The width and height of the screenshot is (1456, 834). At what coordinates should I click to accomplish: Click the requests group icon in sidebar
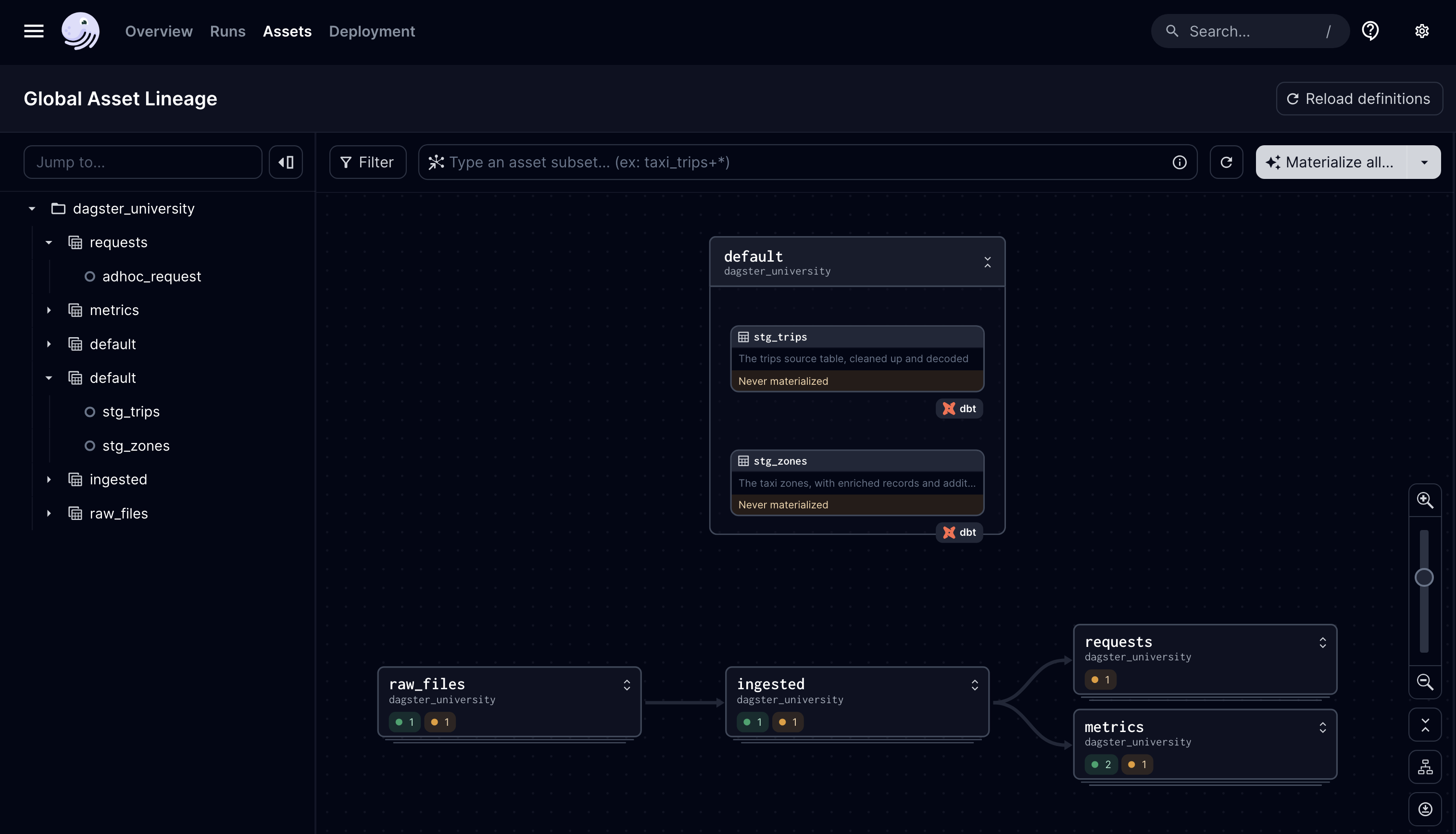point(75,242)
